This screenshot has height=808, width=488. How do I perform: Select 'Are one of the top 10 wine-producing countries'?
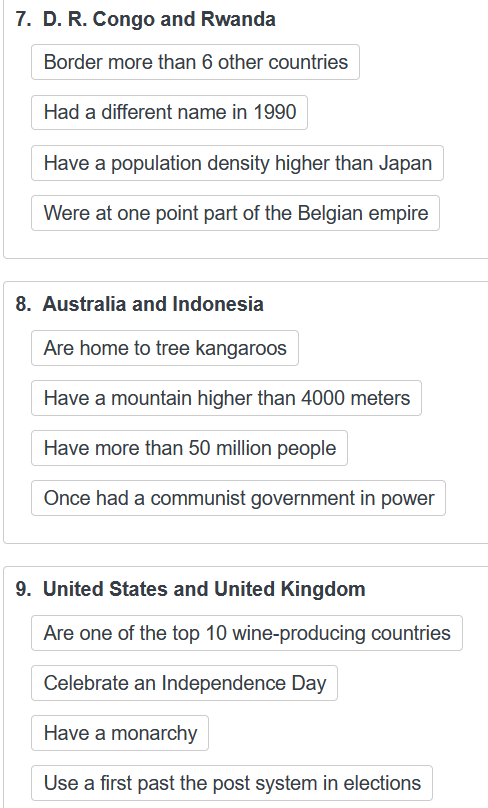(x=247, y=633)
